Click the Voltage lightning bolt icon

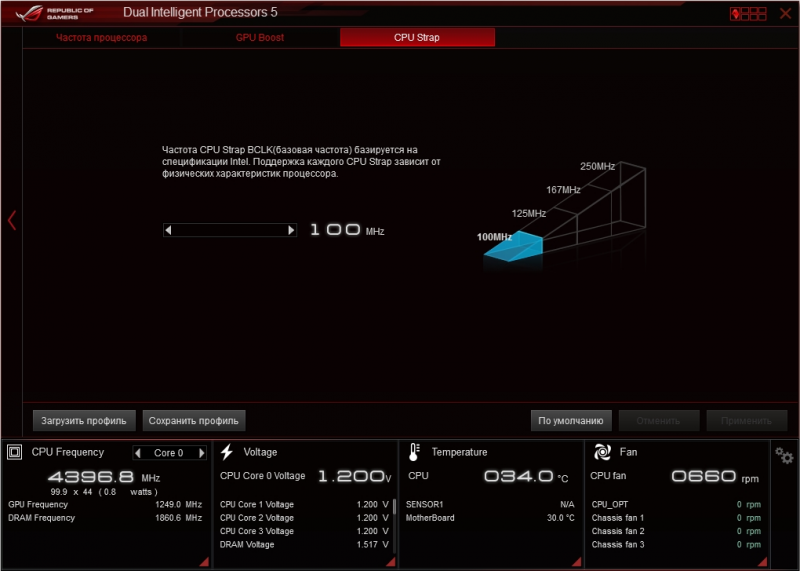click(x=227, y=452)
